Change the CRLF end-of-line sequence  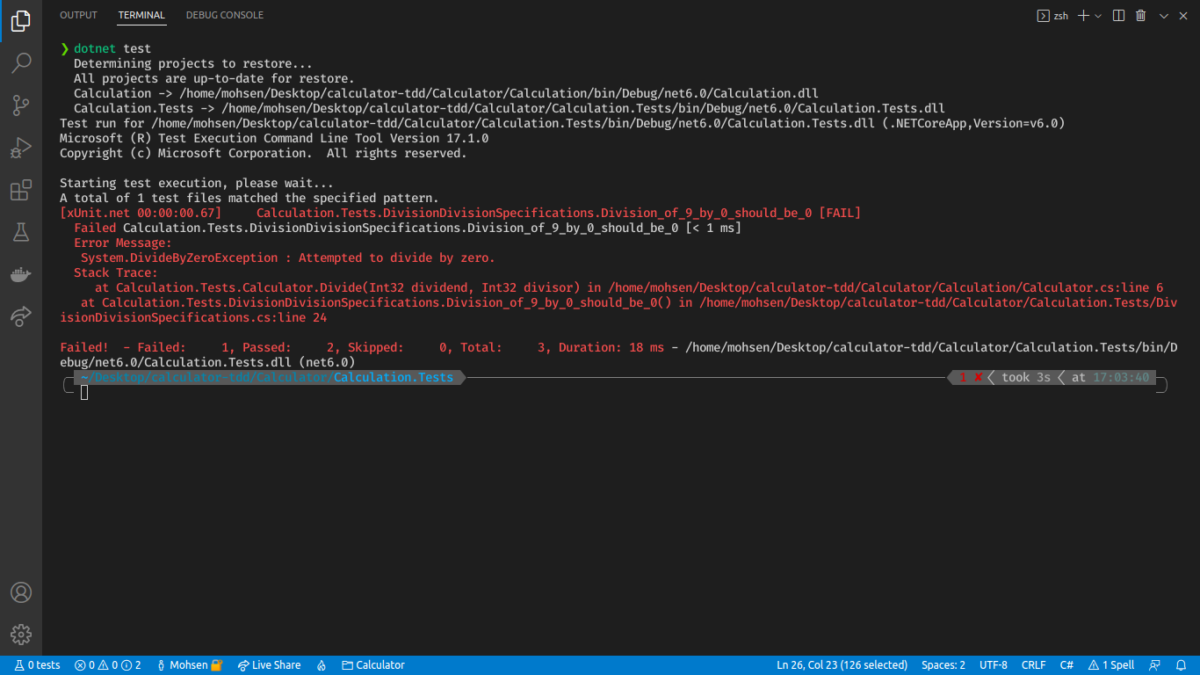pos(1033,665)
